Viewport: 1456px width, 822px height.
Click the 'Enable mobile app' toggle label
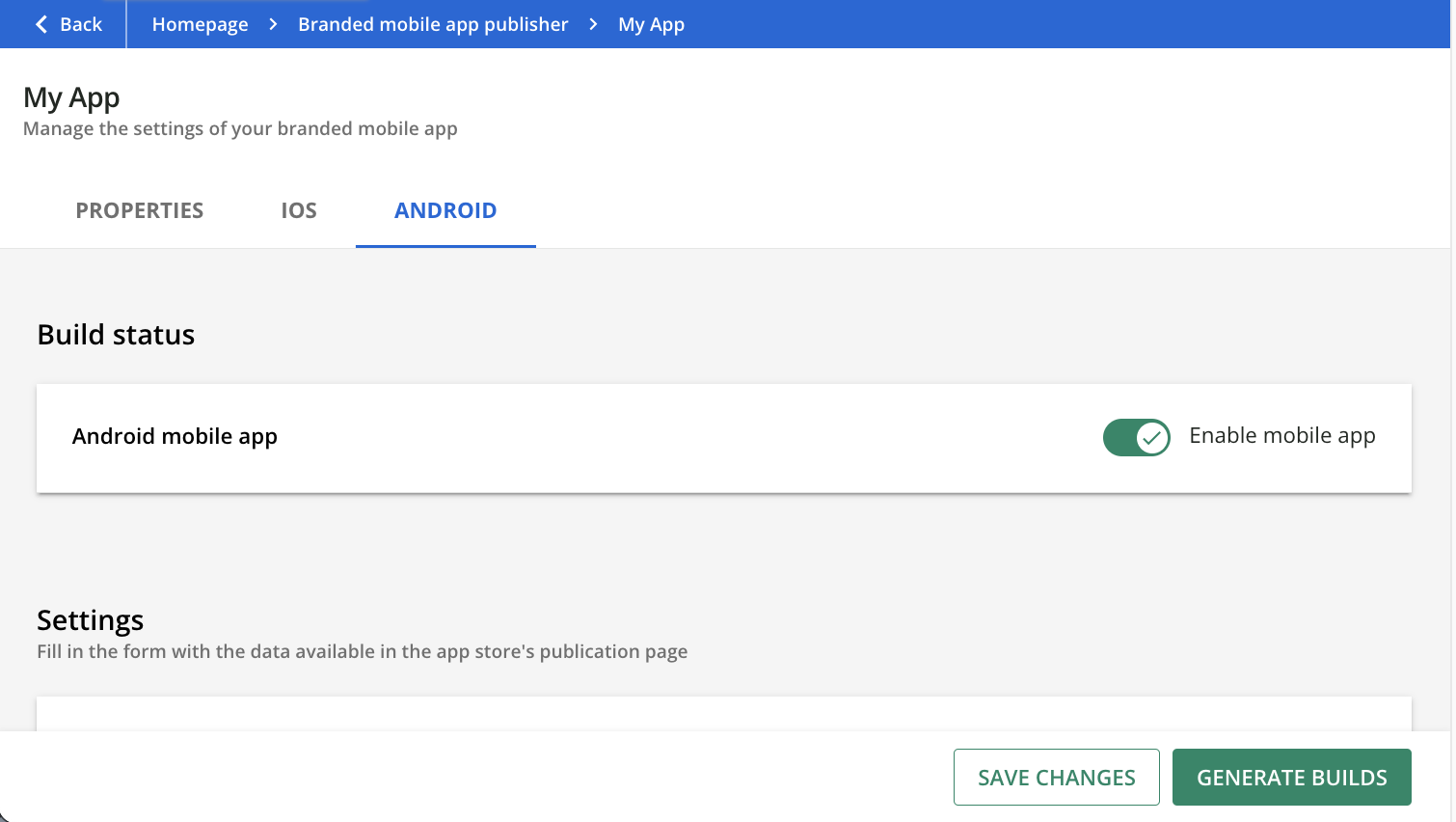(x=1281, y=435)
